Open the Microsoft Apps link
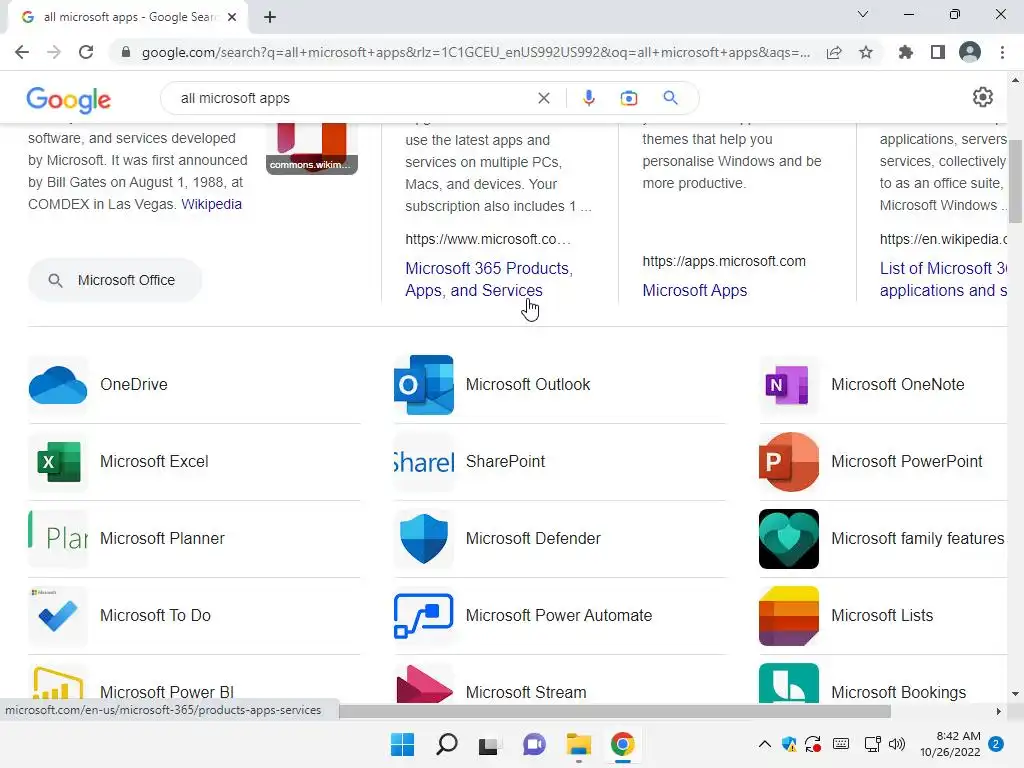1024x768 pixels. pyautogui.click(x=695, y=291)
